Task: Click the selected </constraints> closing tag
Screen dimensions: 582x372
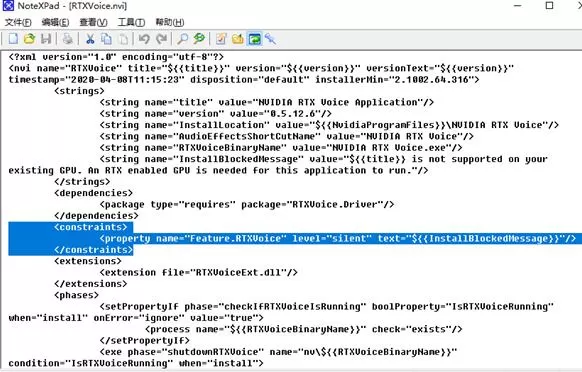Action: (94, 249)
